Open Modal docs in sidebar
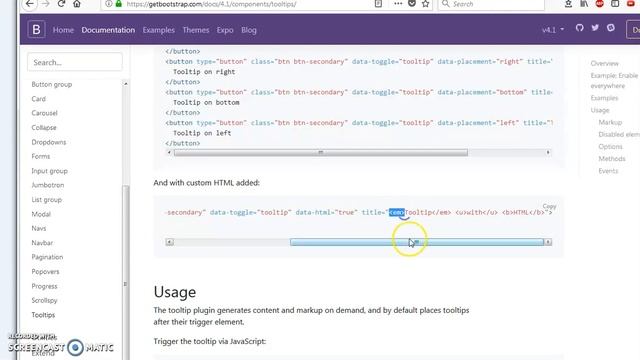 41,214
